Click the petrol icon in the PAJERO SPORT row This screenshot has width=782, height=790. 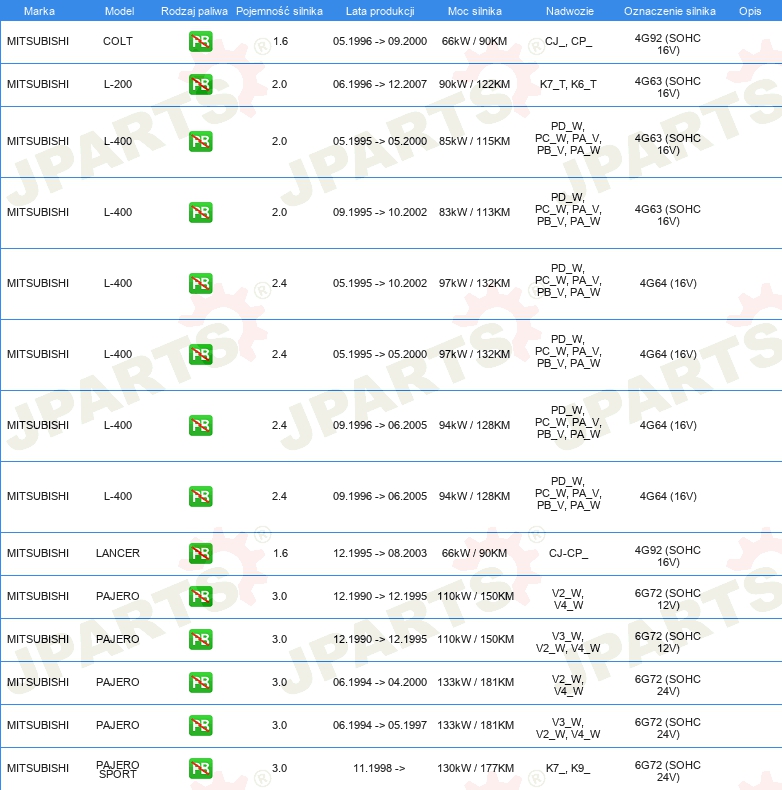[201, 768]
